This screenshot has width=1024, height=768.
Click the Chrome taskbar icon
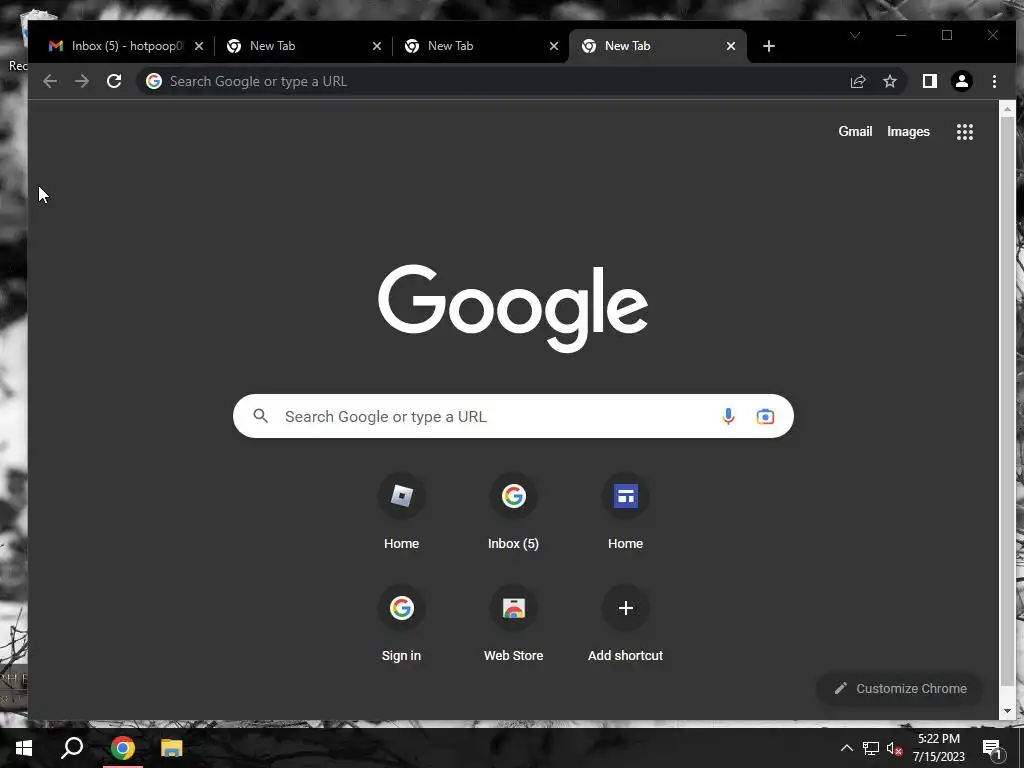click(x=122, y=748)
